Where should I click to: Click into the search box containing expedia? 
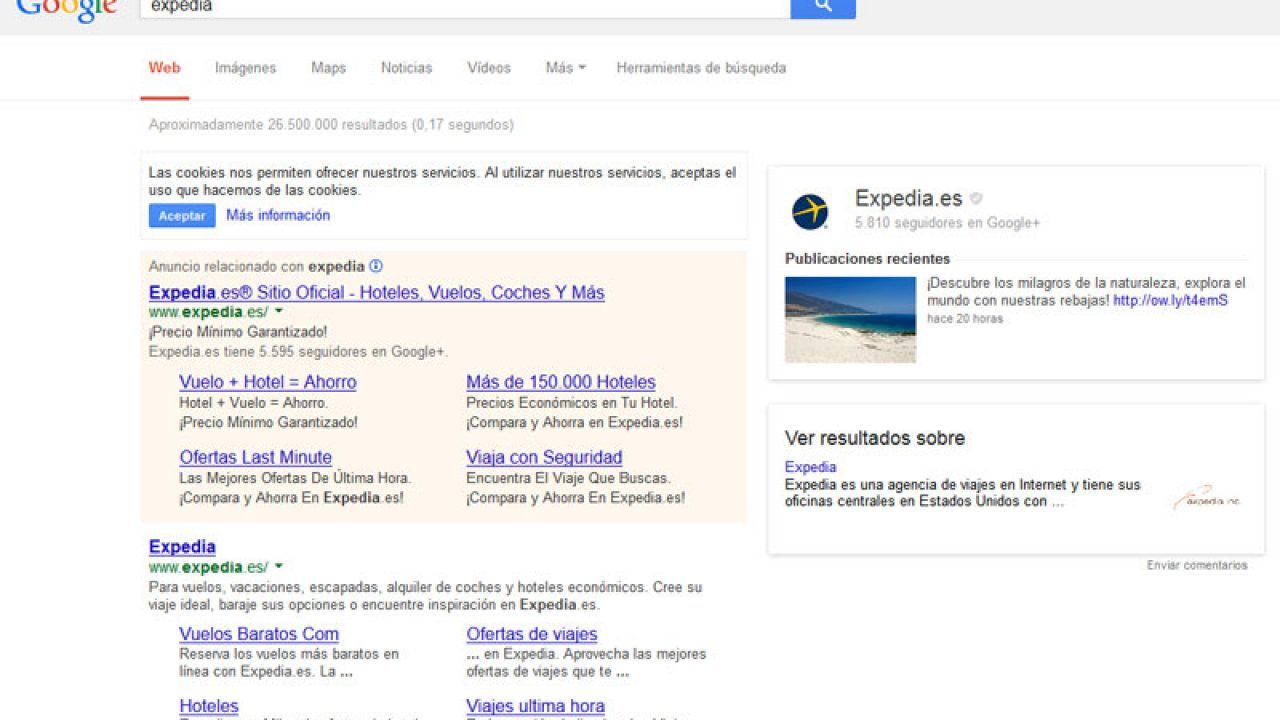(x=465, y=7)
